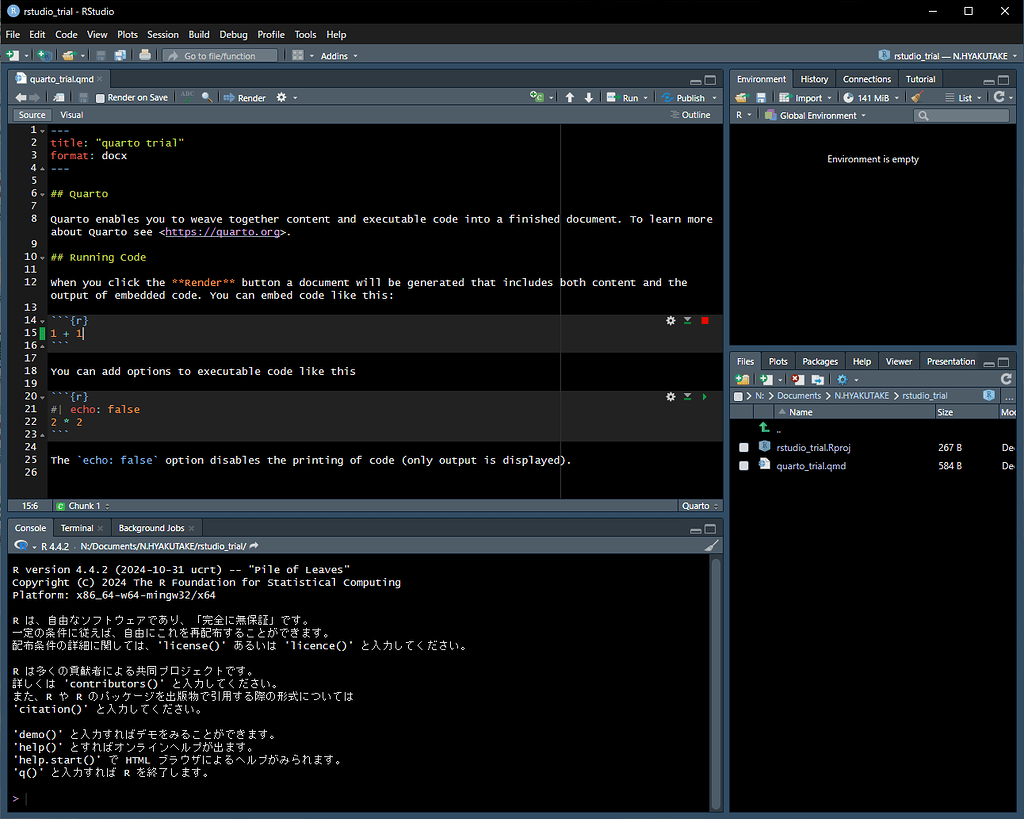Click the Rename file icon in Files pane
Image resolution: width=1024 pixels, height=819 pixels.
(817, 379)
